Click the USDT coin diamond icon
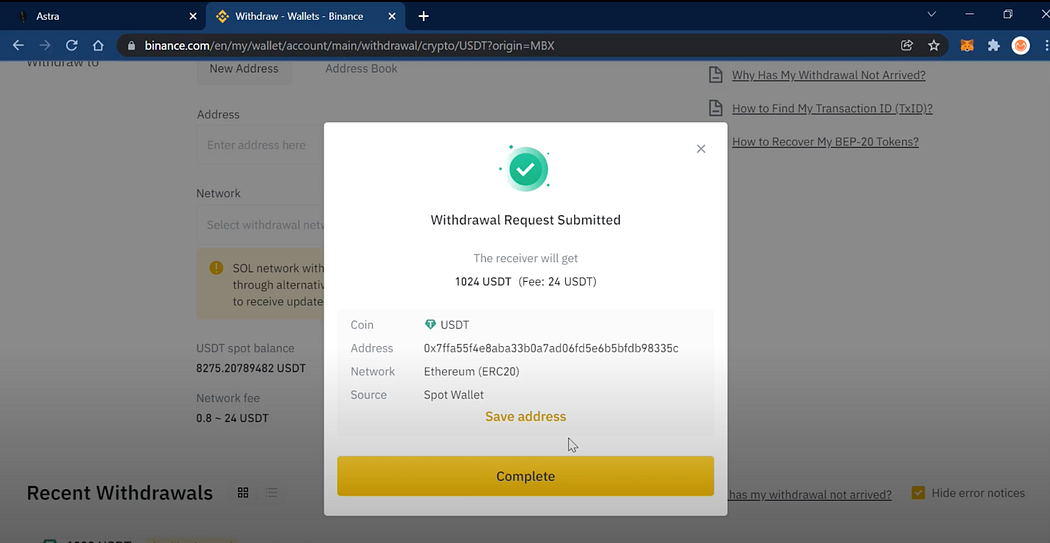1050x543 pixels. point(431,325)
